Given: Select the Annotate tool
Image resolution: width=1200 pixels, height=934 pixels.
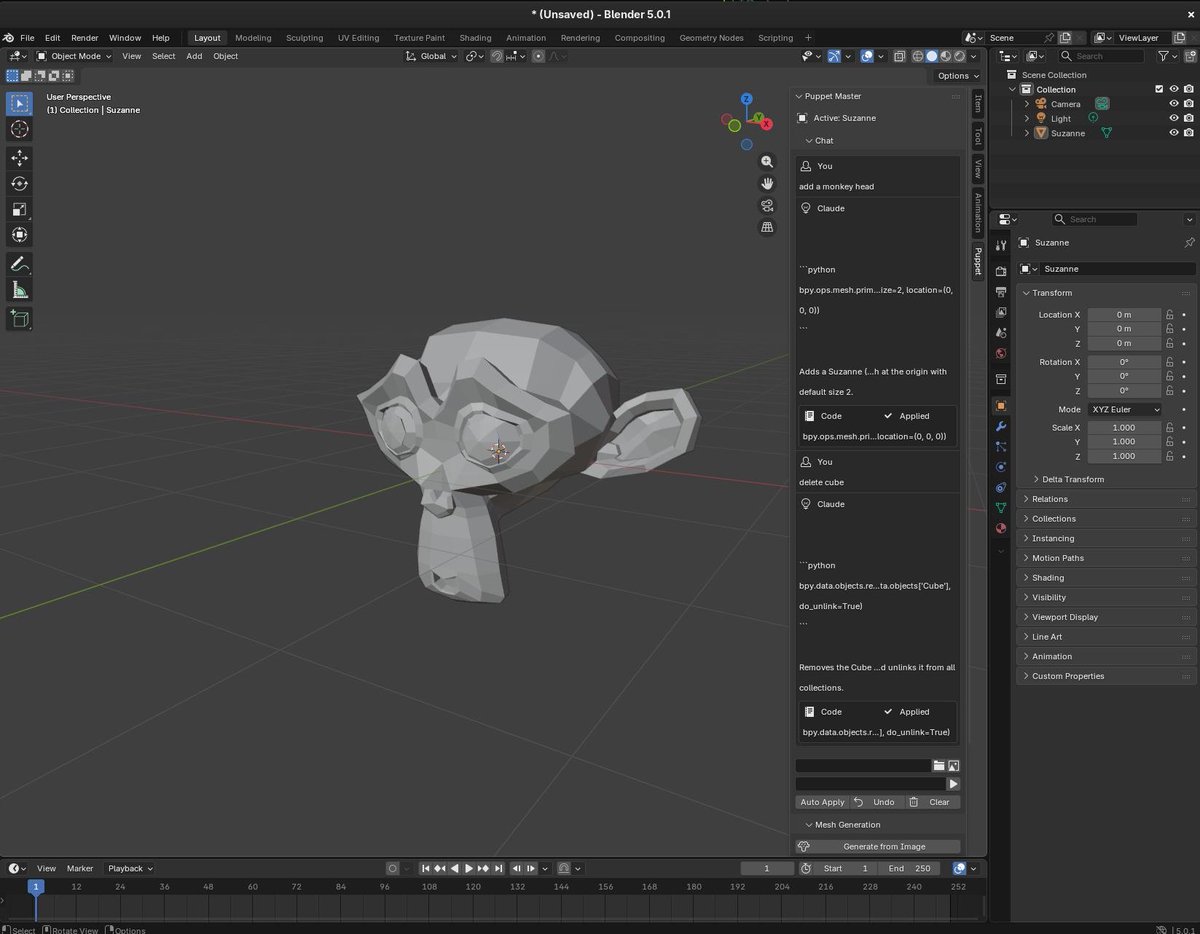Looking at the screenshot, I should [19, 264].
